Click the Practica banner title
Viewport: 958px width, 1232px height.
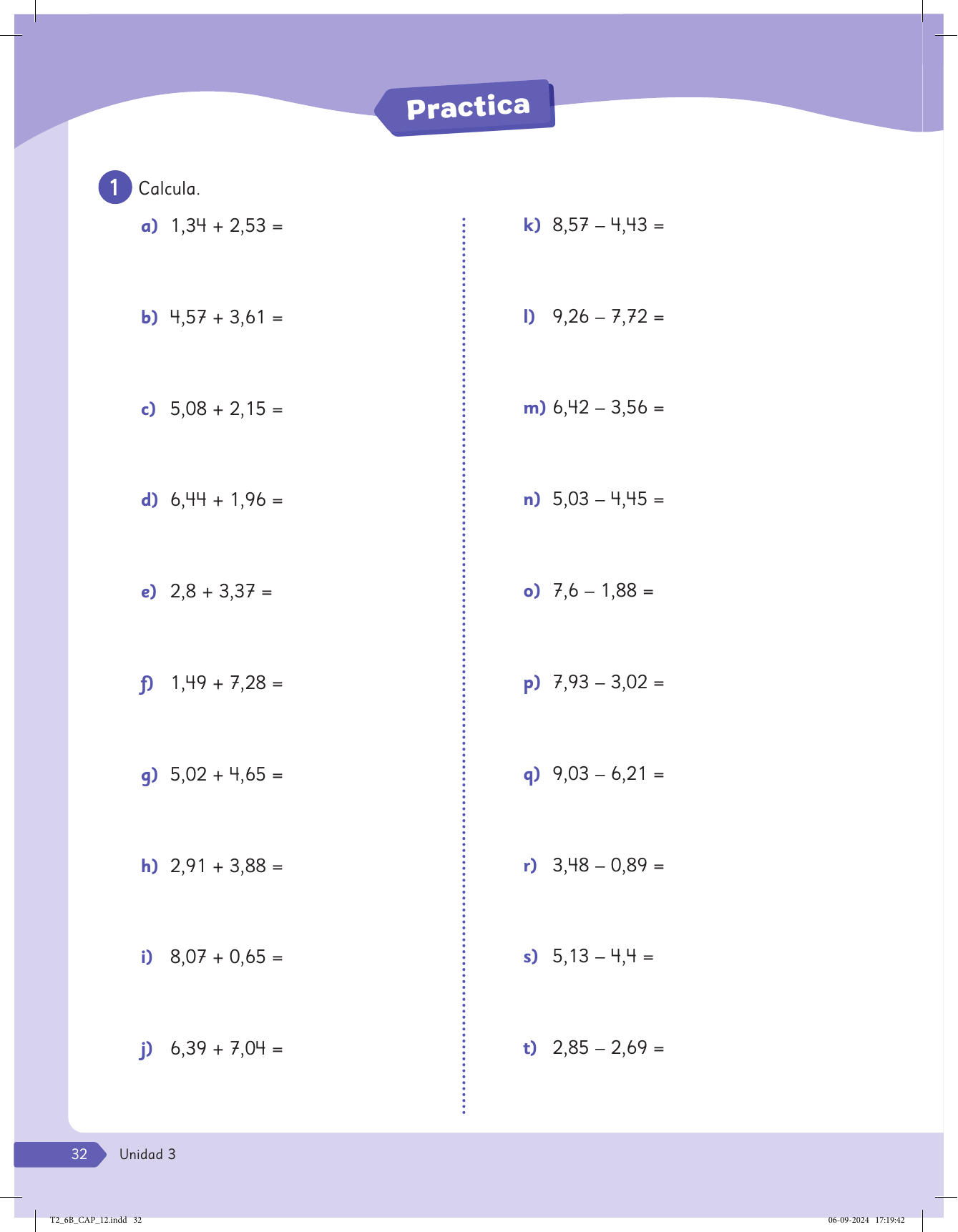point(468,107)
